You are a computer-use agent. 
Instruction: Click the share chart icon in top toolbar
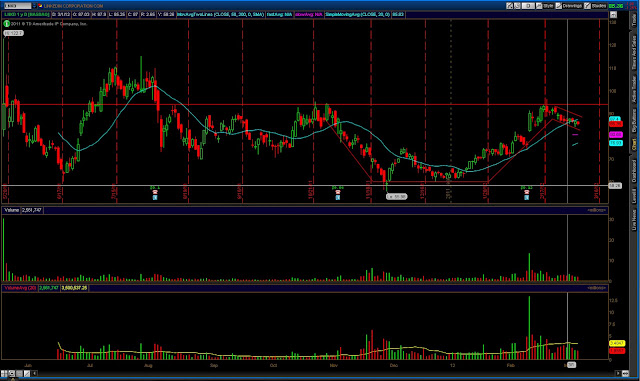[x=509, y=6]
